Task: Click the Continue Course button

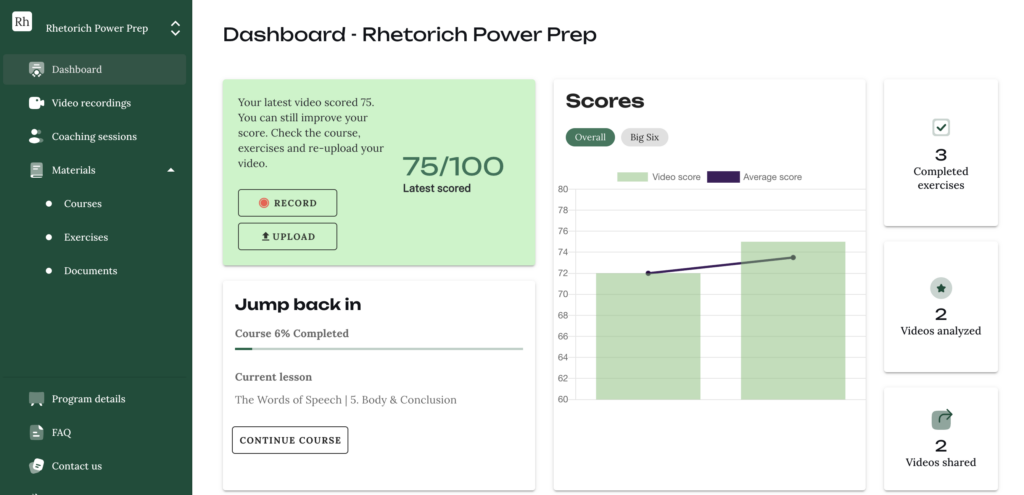Action: pyautogui.click(x=290, y=440)
